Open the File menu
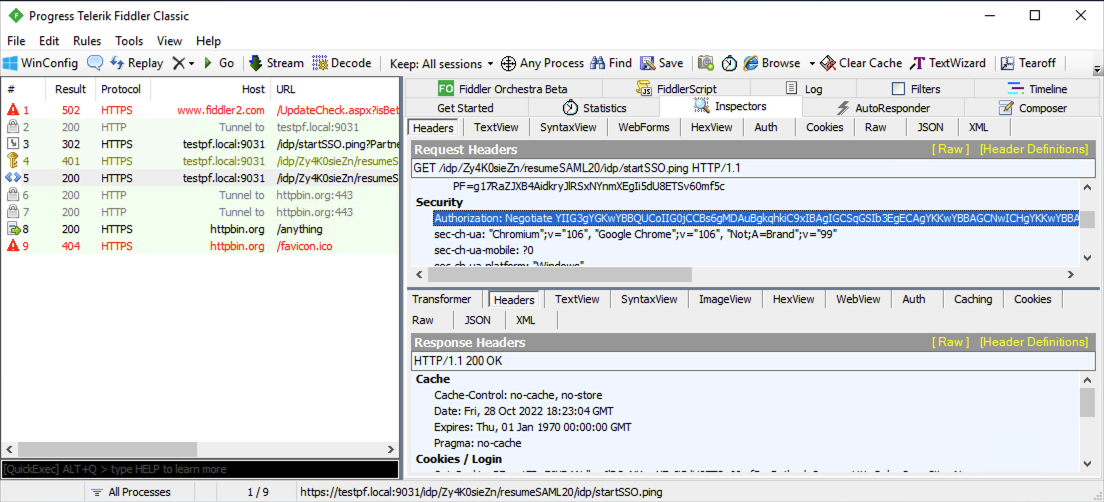Screen dimensions: 1104x502 coord(16,41)
